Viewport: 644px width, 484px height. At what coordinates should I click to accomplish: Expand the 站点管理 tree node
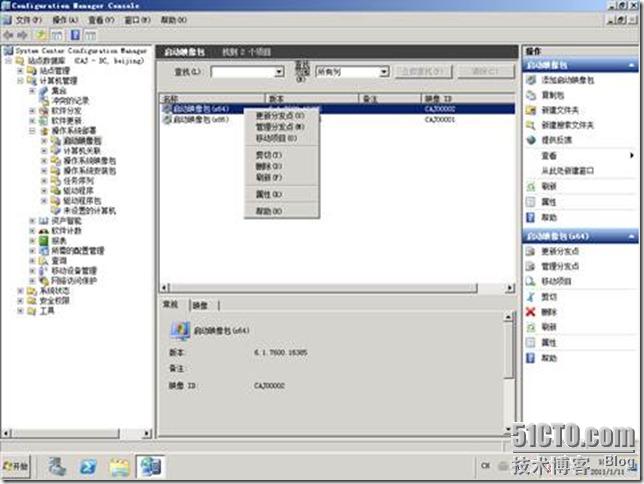click(20, 71)
